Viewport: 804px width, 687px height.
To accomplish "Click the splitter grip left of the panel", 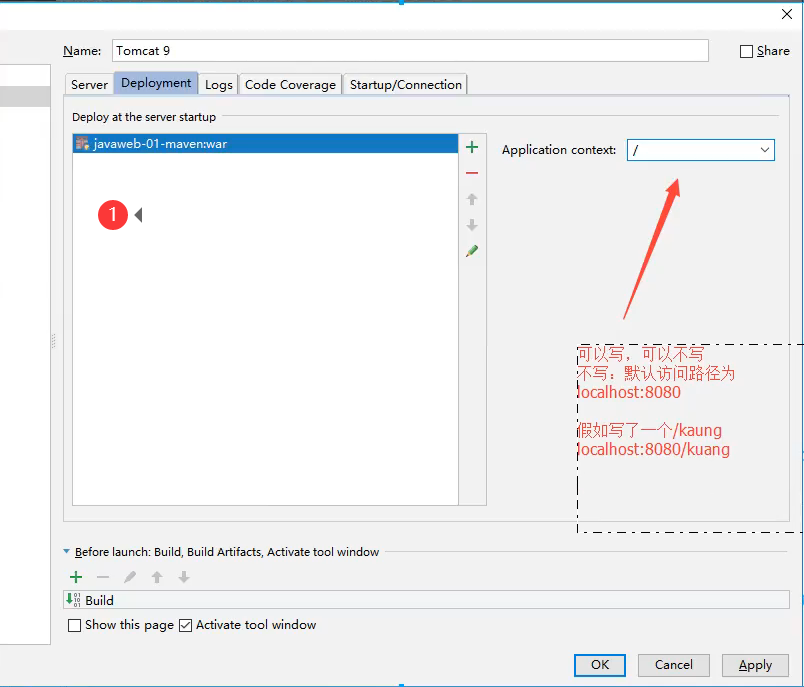I will tap(53, 341).
